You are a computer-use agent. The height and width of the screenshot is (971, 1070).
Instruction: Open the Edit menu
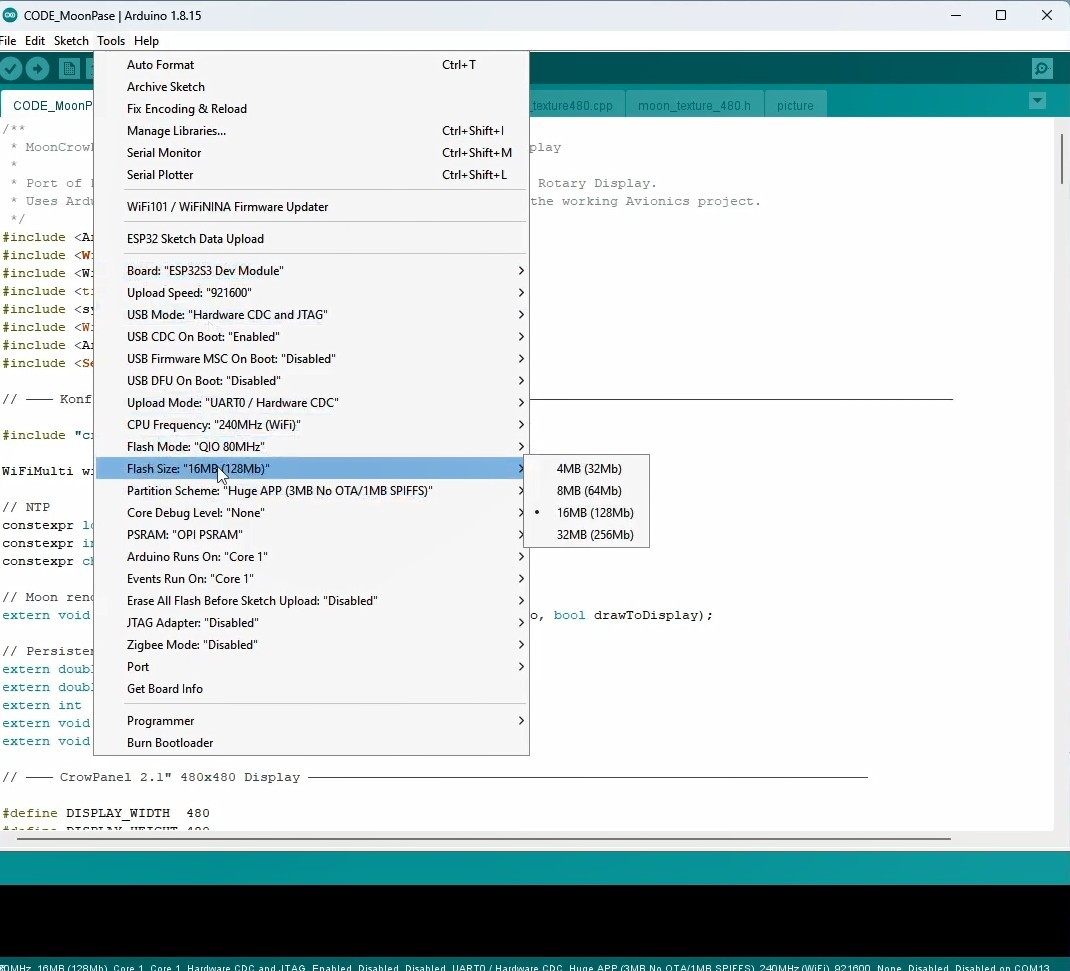click(35, 41)
